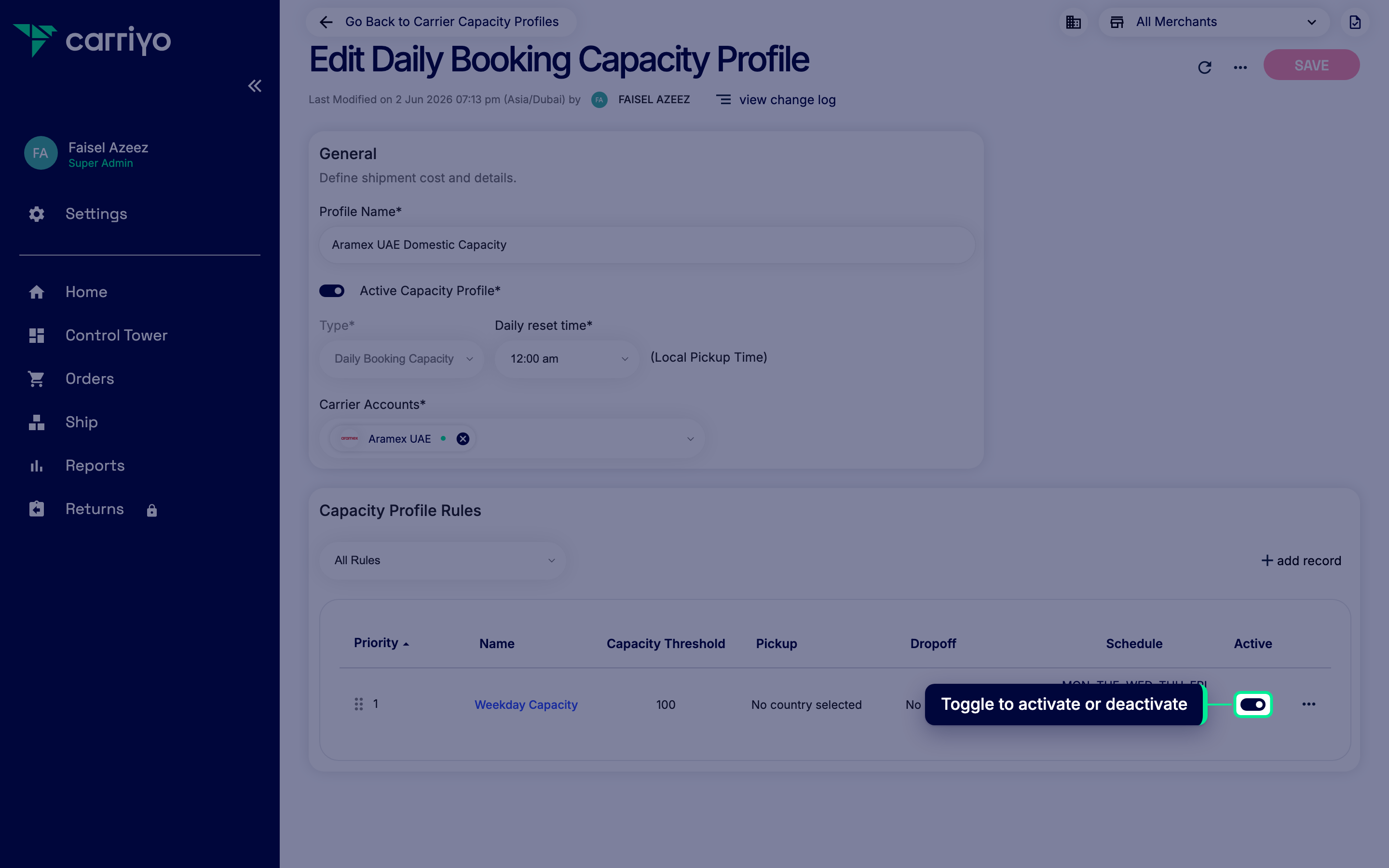Open Reports in sidebar
The height and width of the screenshot is (868, 1389).
point(95,465)
